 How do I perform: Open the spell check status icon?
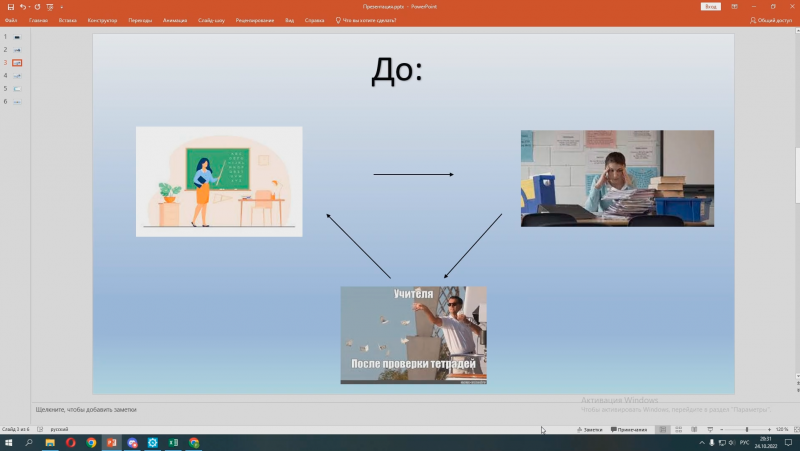(40, 429)
